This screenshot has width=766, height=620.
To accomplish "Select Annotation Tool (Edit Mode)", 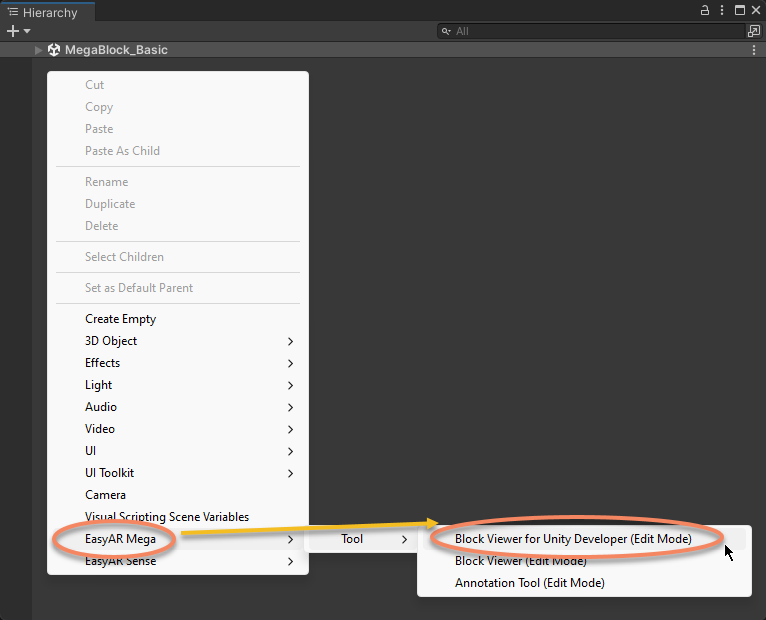I will tap(584, 583).
